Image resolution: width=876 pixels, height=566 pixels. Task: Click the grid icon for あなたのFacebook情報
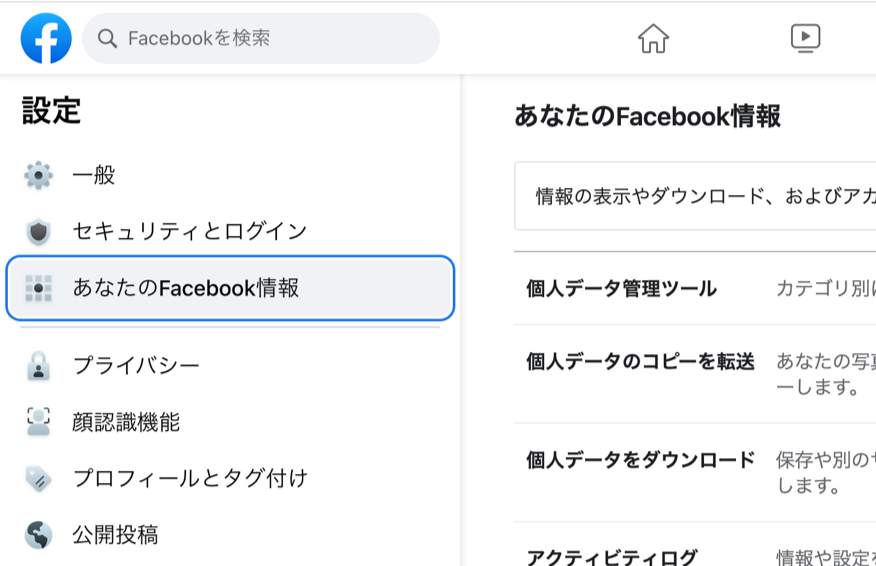[x=38, y=288]
